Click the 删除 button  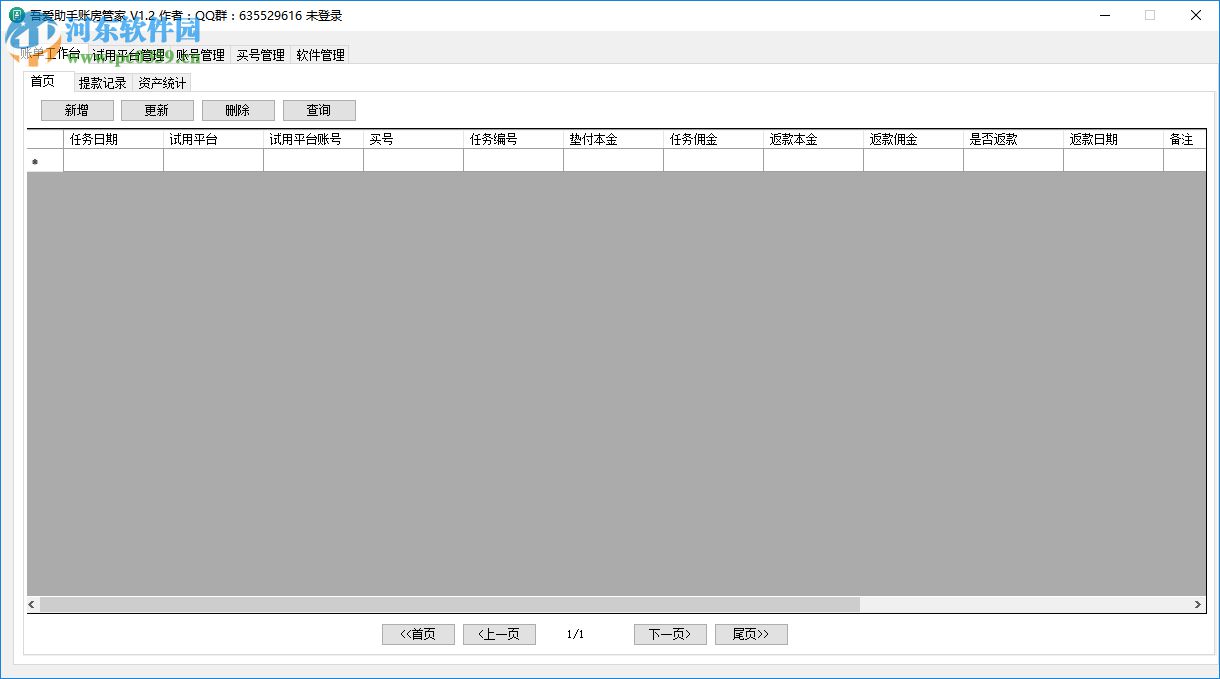pyautogui.click(x=238, y=110)
